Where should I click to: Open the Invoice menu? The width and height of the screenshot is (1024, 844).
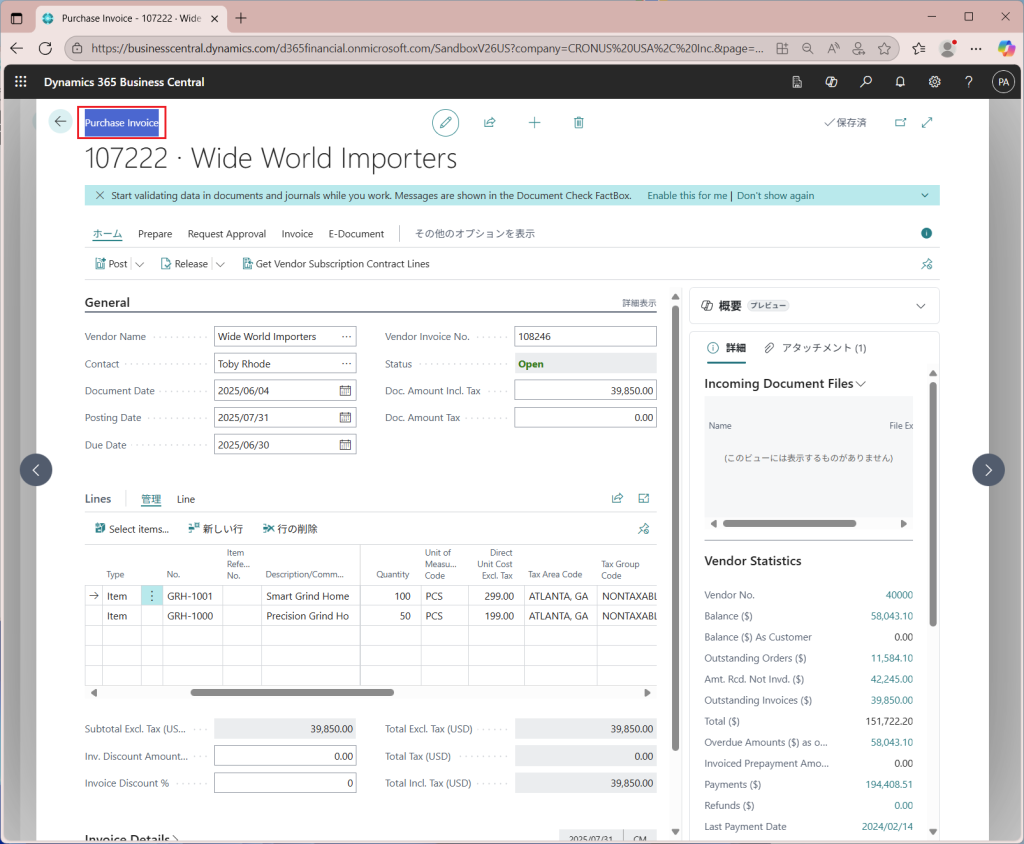coord(297,234)
